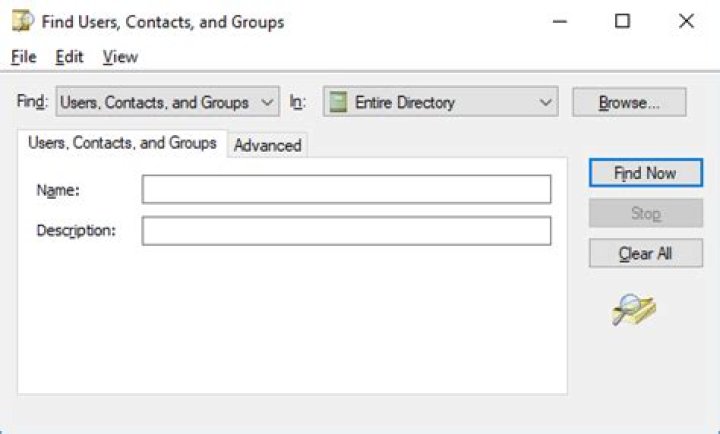Click the Clear All button
Image resolution: width=720 pixels, height=434 pixels.
(646, 253)
